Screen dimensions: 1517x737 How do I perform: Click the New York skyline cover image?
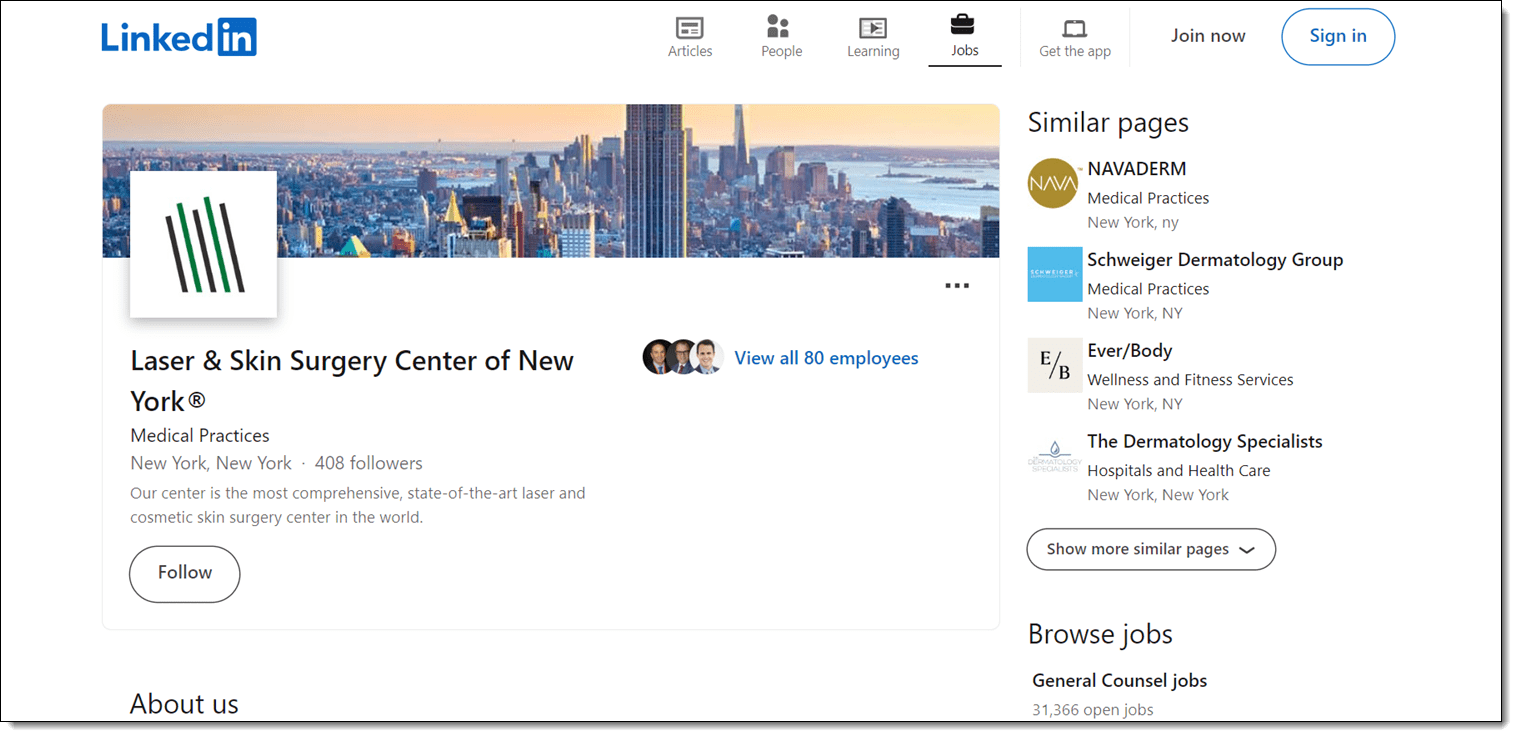pyautogui.click(x=640, y=180)
